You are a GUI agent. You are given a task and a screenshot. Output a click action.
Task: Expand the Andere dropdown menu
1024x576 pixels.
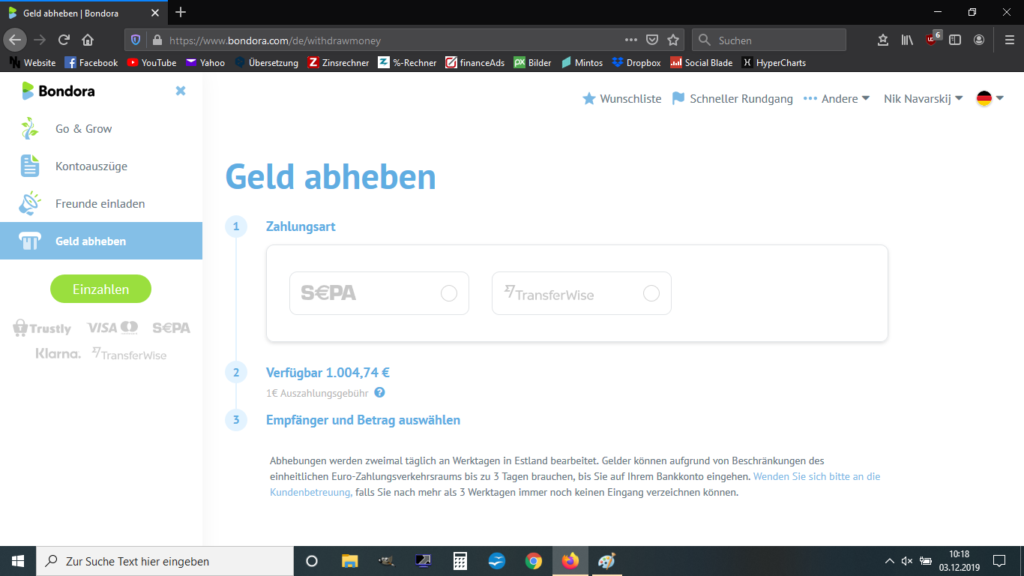(837, 99)
